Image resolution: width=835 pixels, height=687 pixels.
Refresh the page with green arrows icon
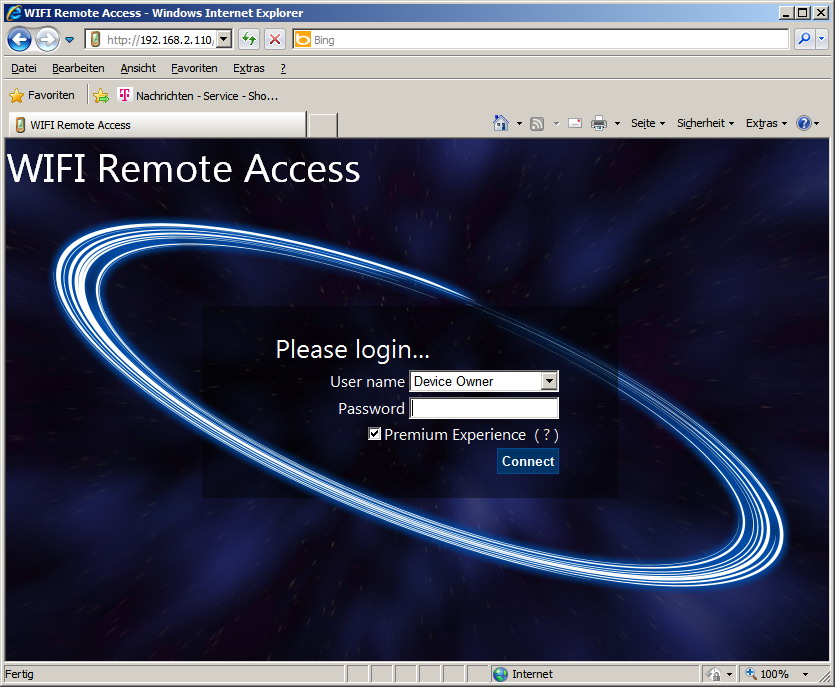[x=249, y=39]
